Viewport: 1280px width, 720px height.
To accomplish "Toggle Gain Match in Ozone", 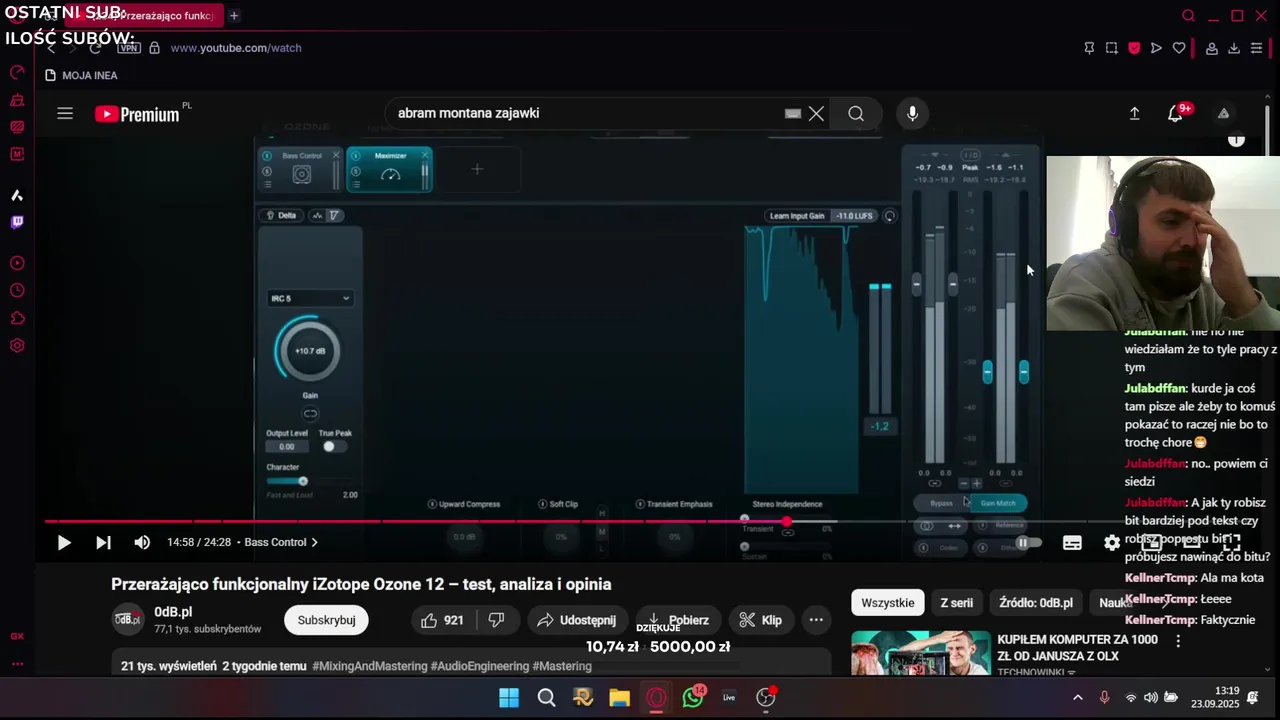I will point(998,503).
